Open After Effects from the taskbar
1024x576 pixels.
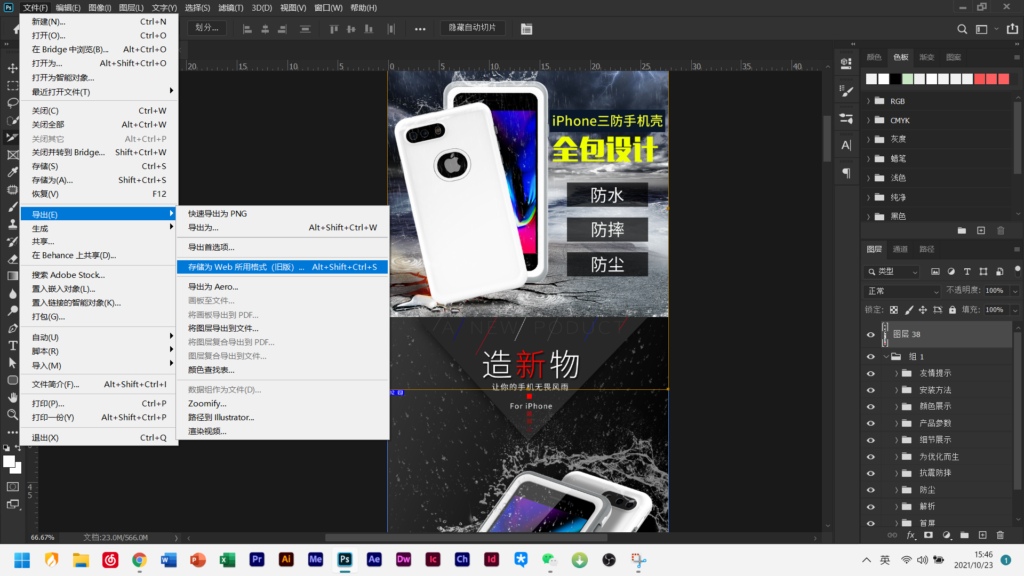[x=374, y=560]
